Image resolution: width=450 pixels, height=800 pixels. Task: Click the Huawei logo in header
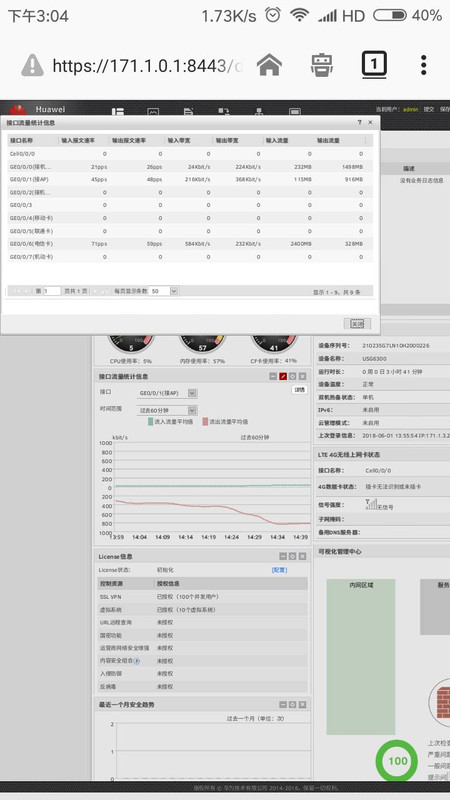pyautogui.click(x=18, y=109)
